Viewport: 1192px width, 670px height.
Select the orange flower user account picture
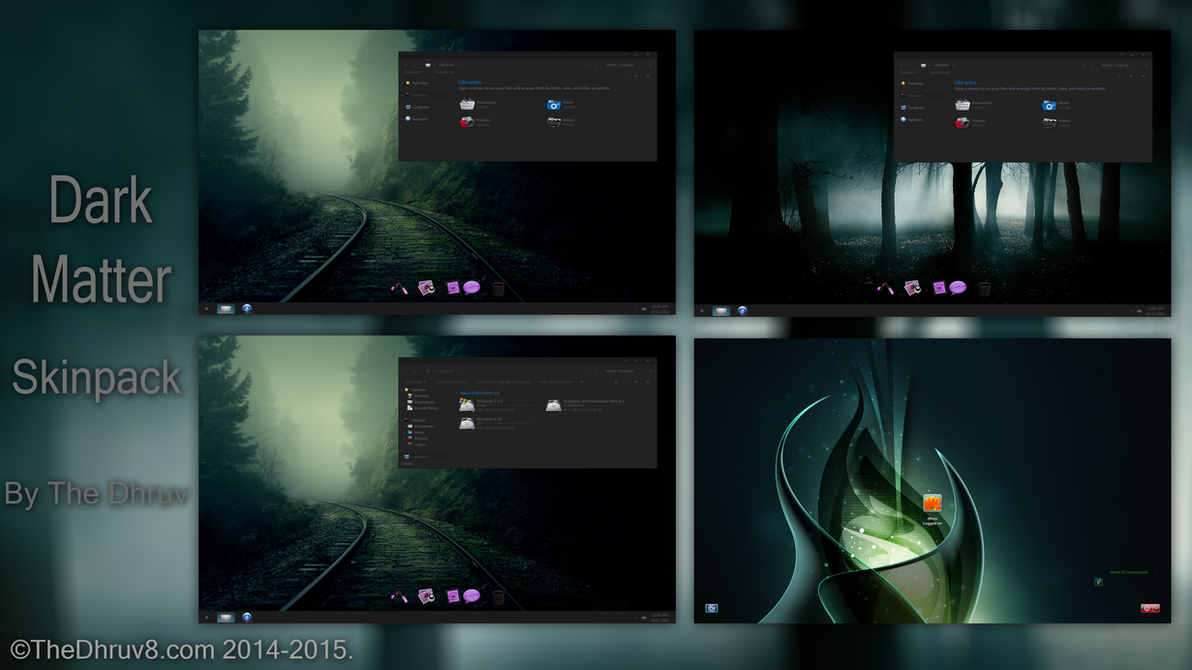point(932,504)
